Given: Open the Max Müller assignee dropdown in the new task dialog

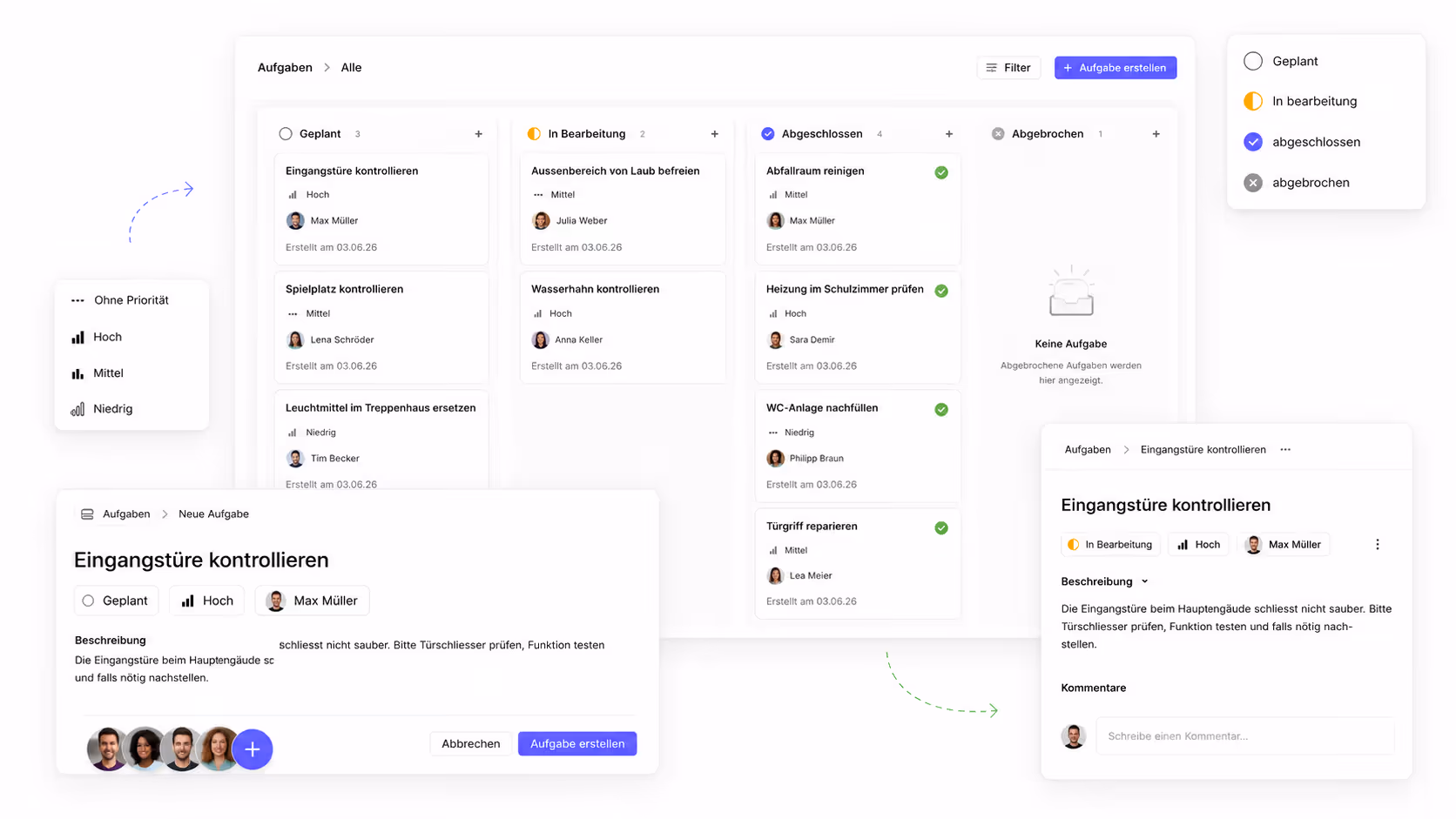Looking at the screenshot, I should point(312,601).
